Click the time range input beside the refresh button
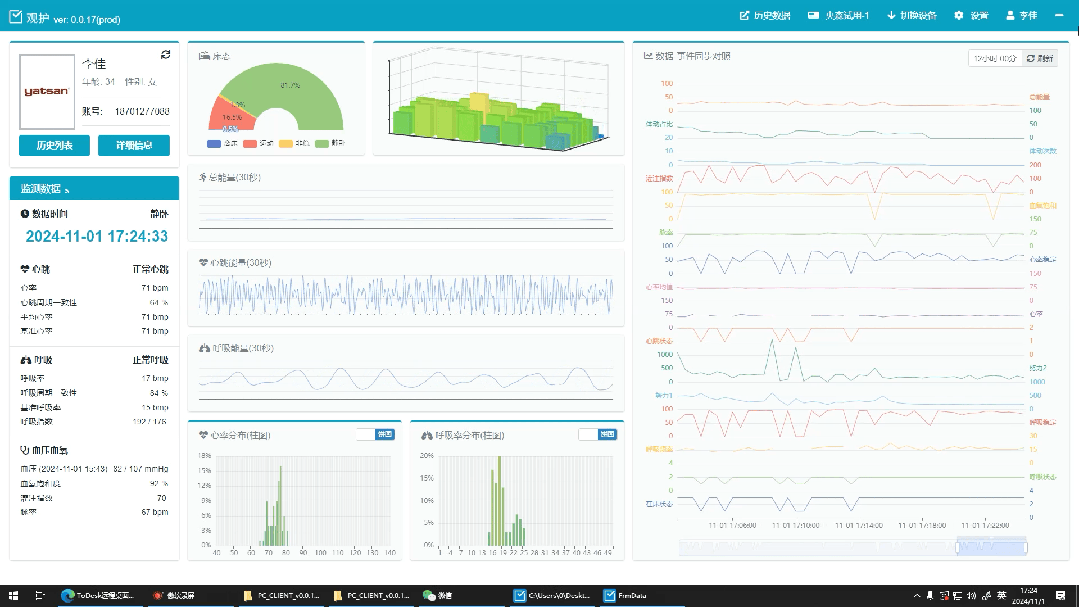 point(995,58)
